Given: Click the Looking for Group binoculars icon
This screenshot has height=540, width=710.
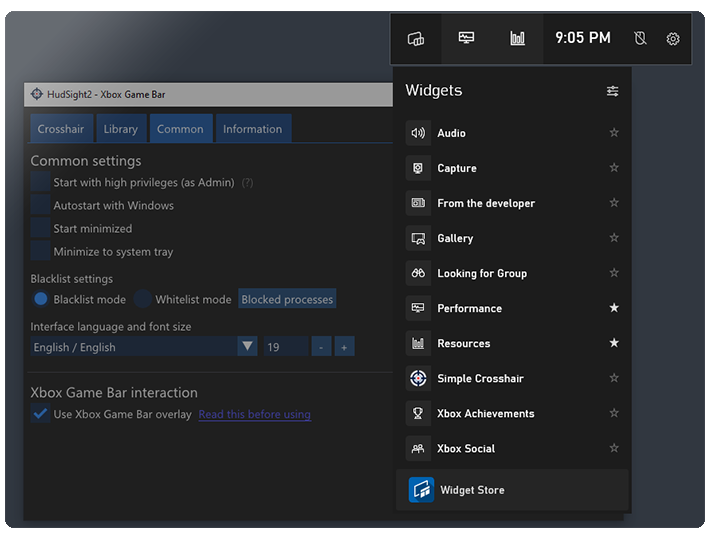Looking at the screenshot, I should click(418, 273).
